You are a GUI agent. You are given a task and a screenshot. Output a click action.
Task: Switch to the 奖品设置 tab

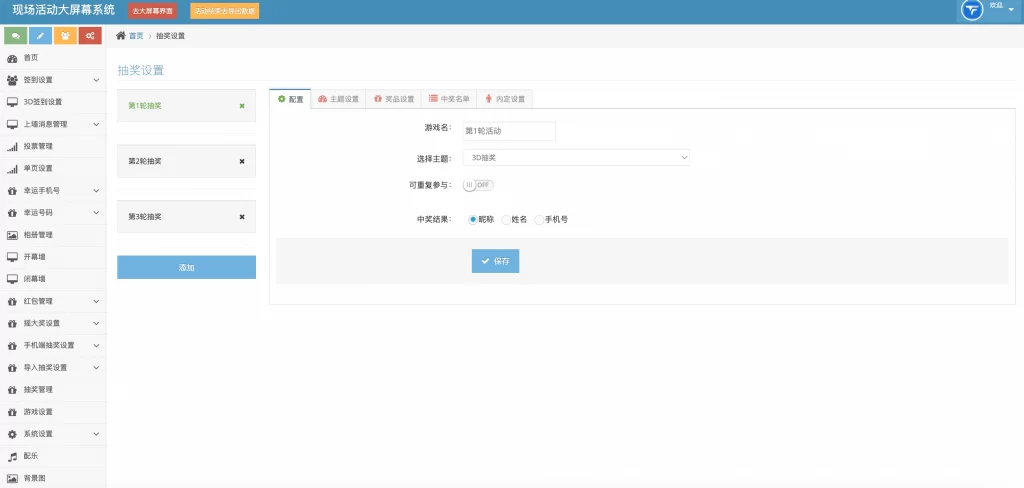click(x=394, y=99)
